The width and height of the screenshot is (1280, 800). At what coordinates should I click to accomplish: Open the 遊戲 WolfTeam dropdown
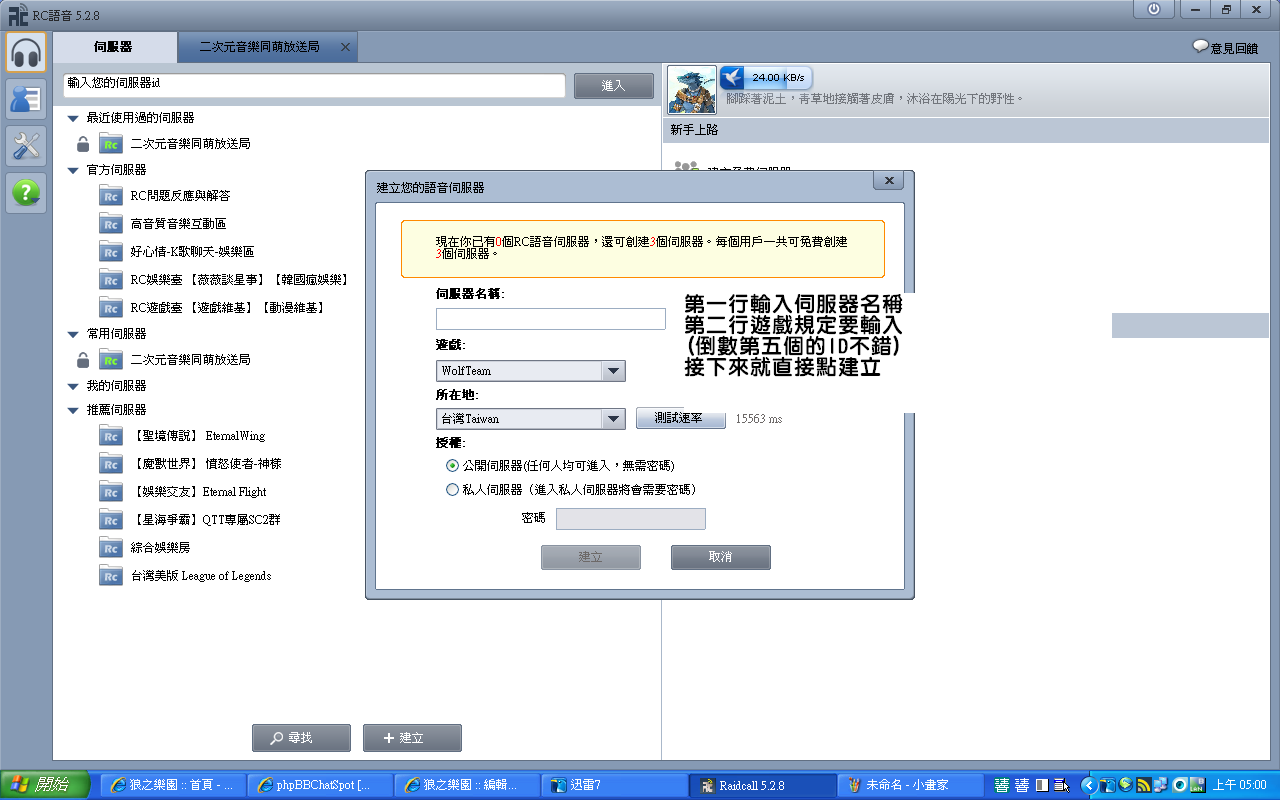pyautogui.click(x=614, y=371)
